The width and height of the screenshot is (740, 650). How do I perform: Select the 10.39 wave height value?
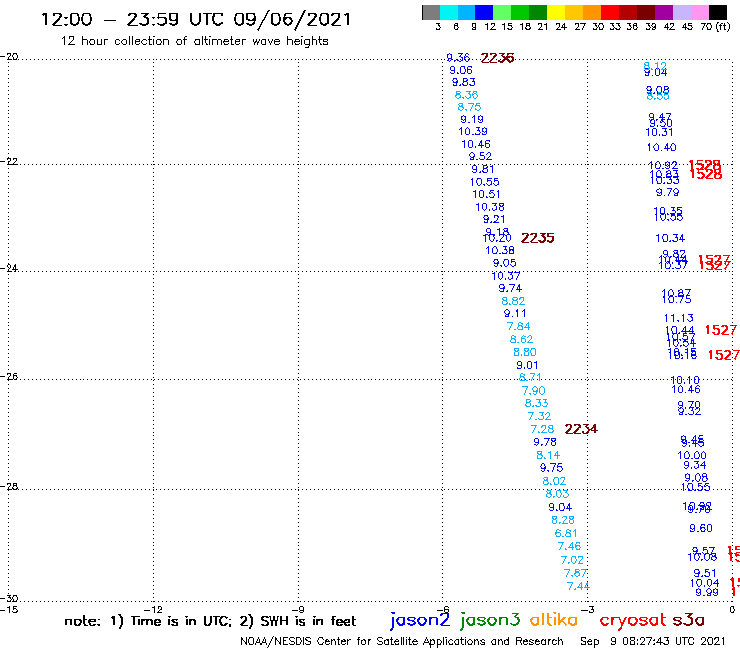(x=472, y=131)
